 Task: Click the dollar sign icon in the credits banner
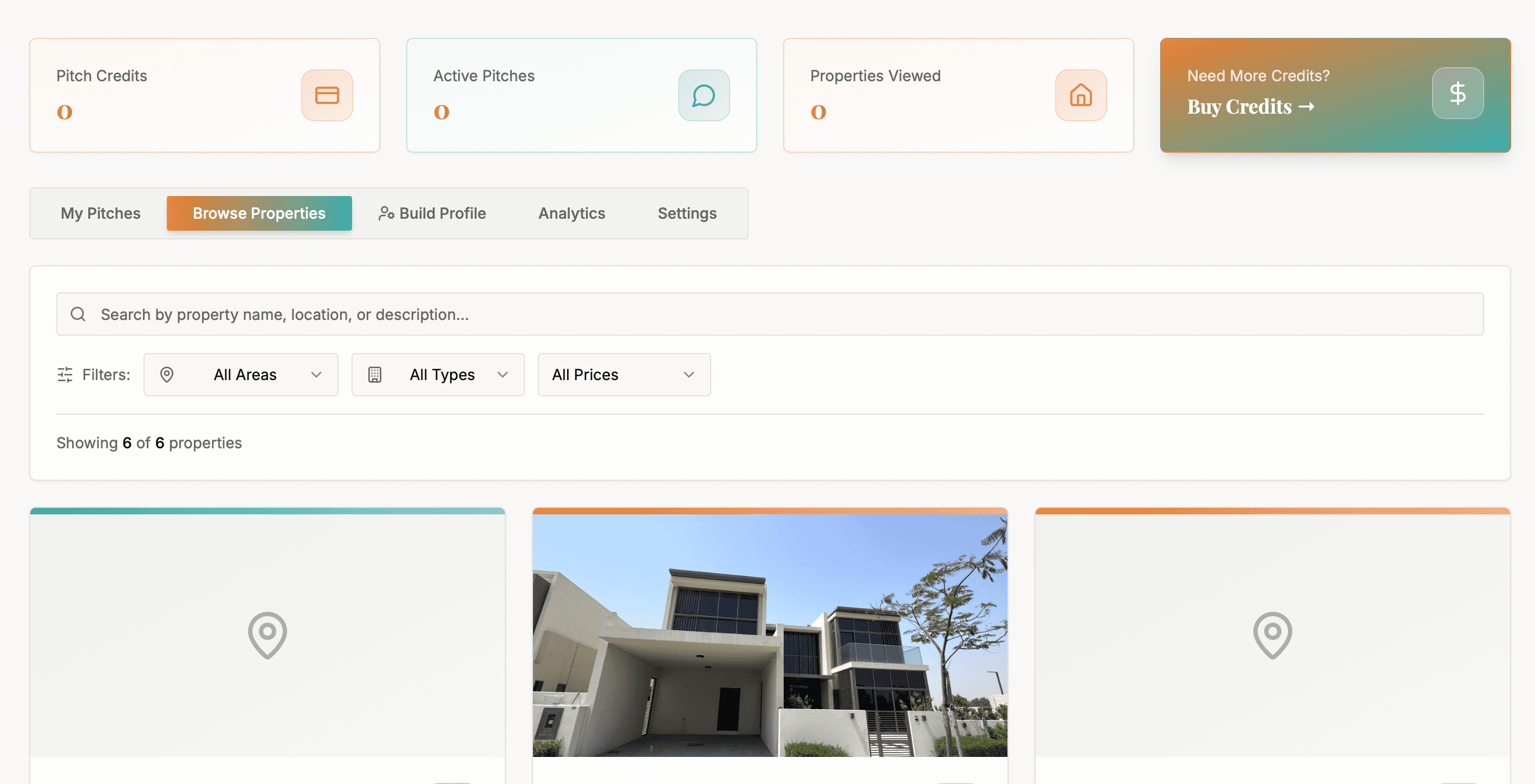[1458, 93]
